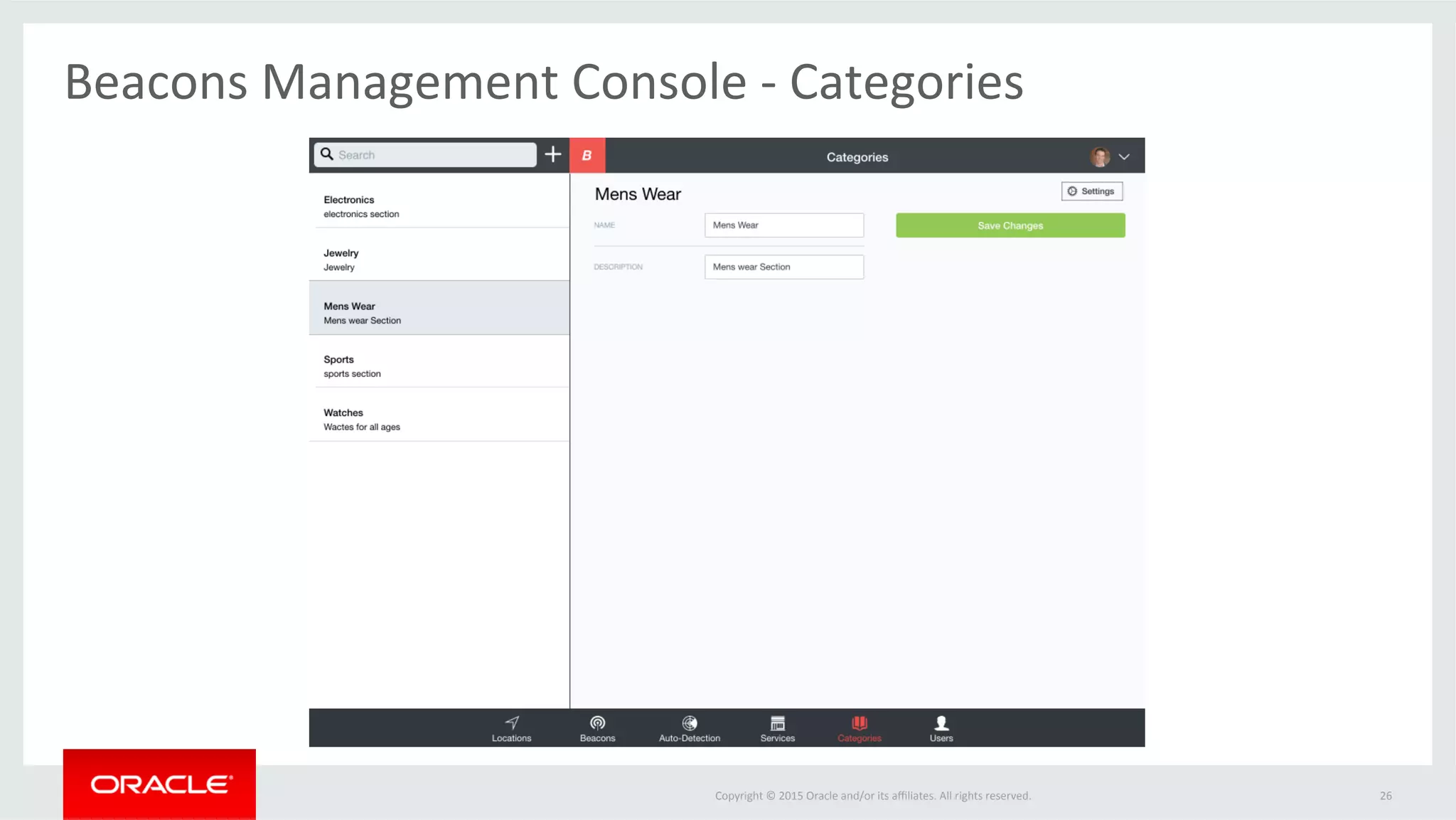Switch to the Beacons tab
This screenshot has width=1456, height=820.
click(598, 729)
